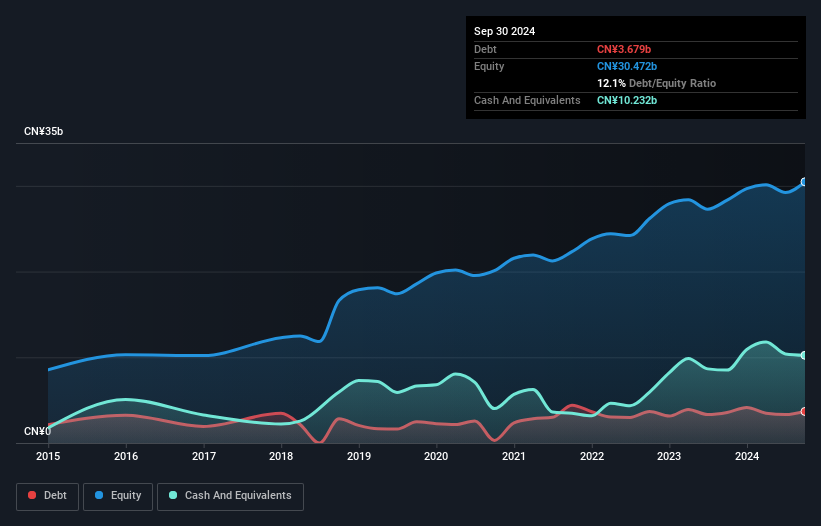Click the Debt value CN¥3.679b
The width and height of the screenshot is (821, 526).
[x=624, y=49]
